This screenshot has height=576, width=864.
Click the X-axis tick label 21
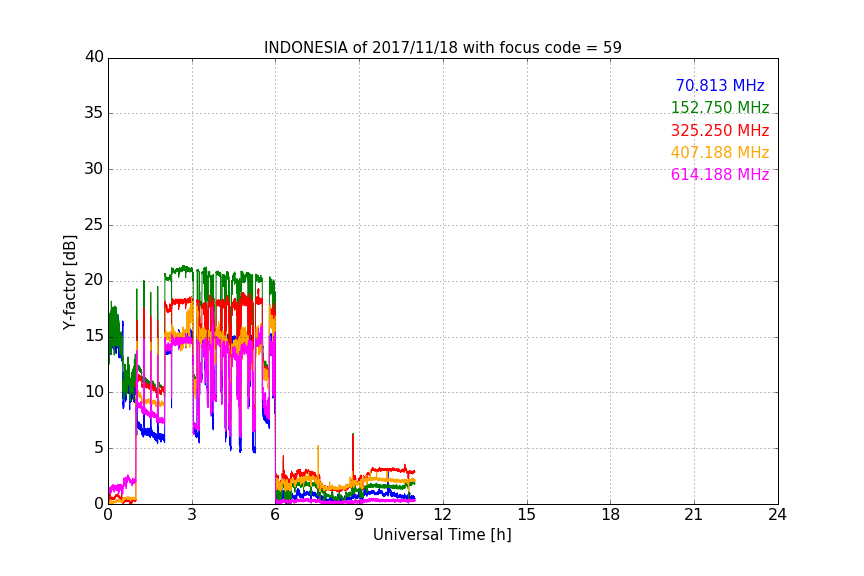pyautogui.click(x=694, y=515)
